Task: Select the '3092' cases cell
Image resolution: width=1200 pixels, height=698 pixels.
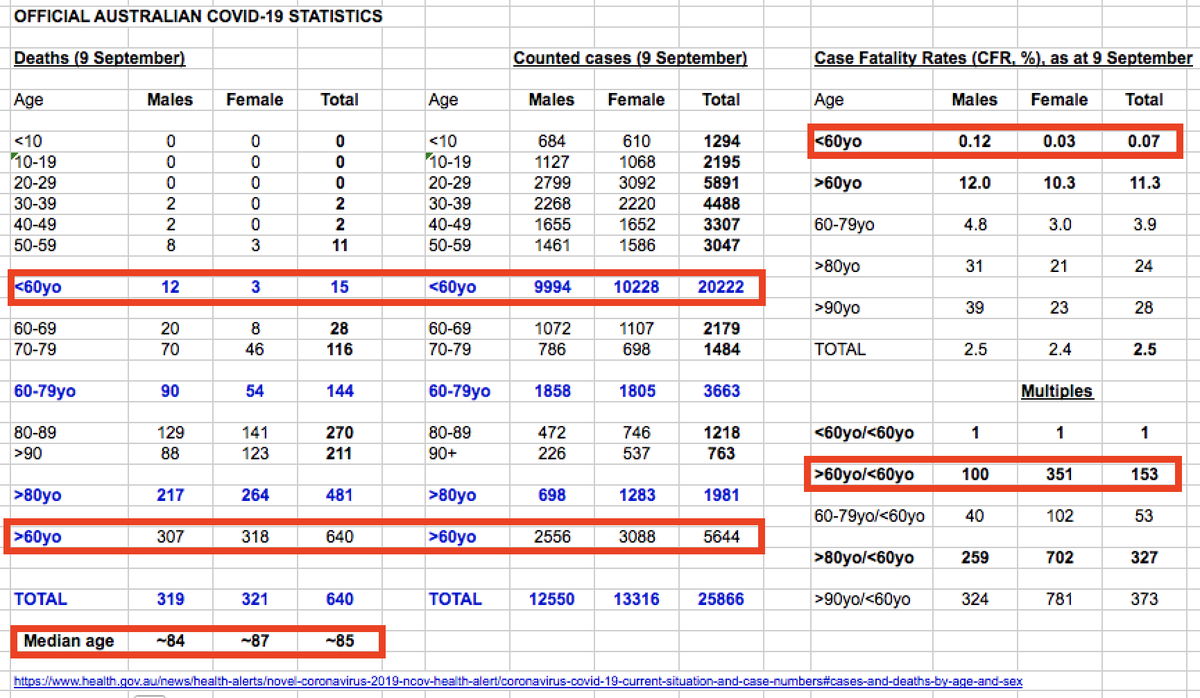Action: (x=636, y=183)
